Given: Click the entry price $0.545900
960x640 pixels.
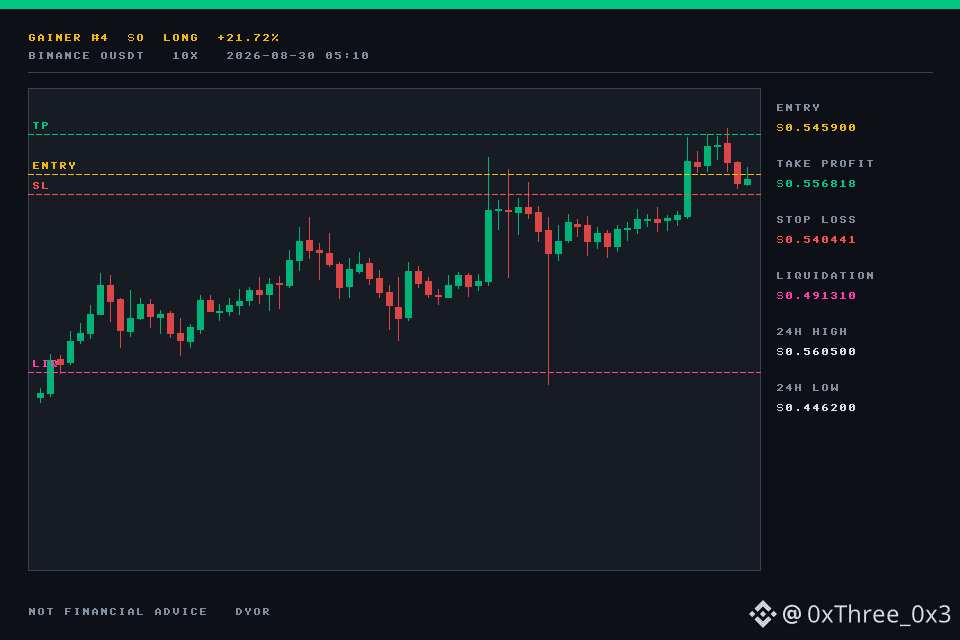Looking at the screenshot, I should pyautogui.click(x=816, y=128).
